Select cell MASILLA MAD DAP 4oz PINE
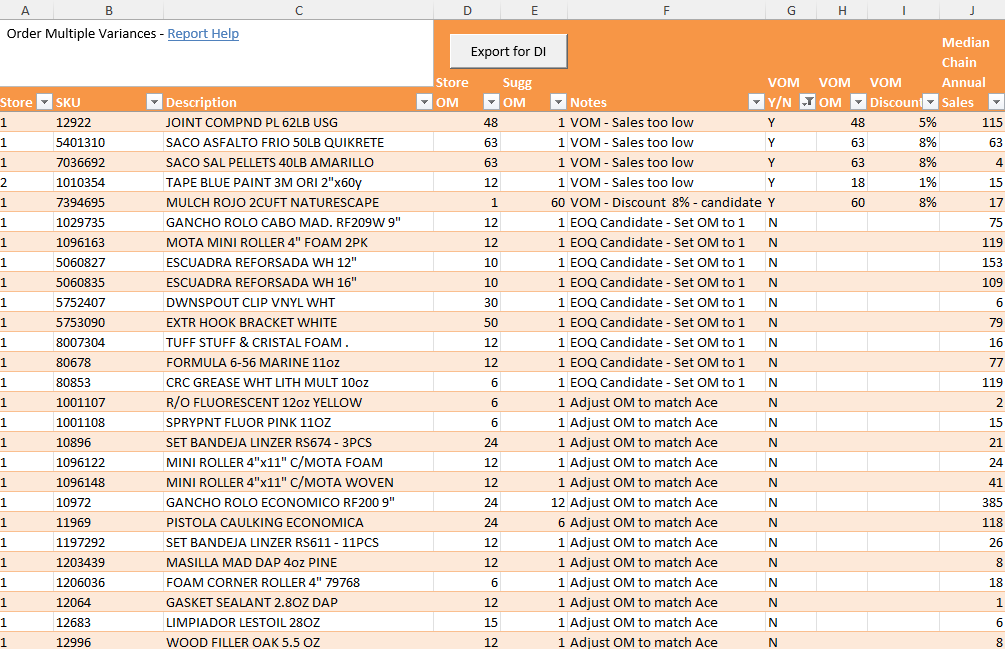Viewport: 1005px width, 649px height. click(x=299, y=563)
